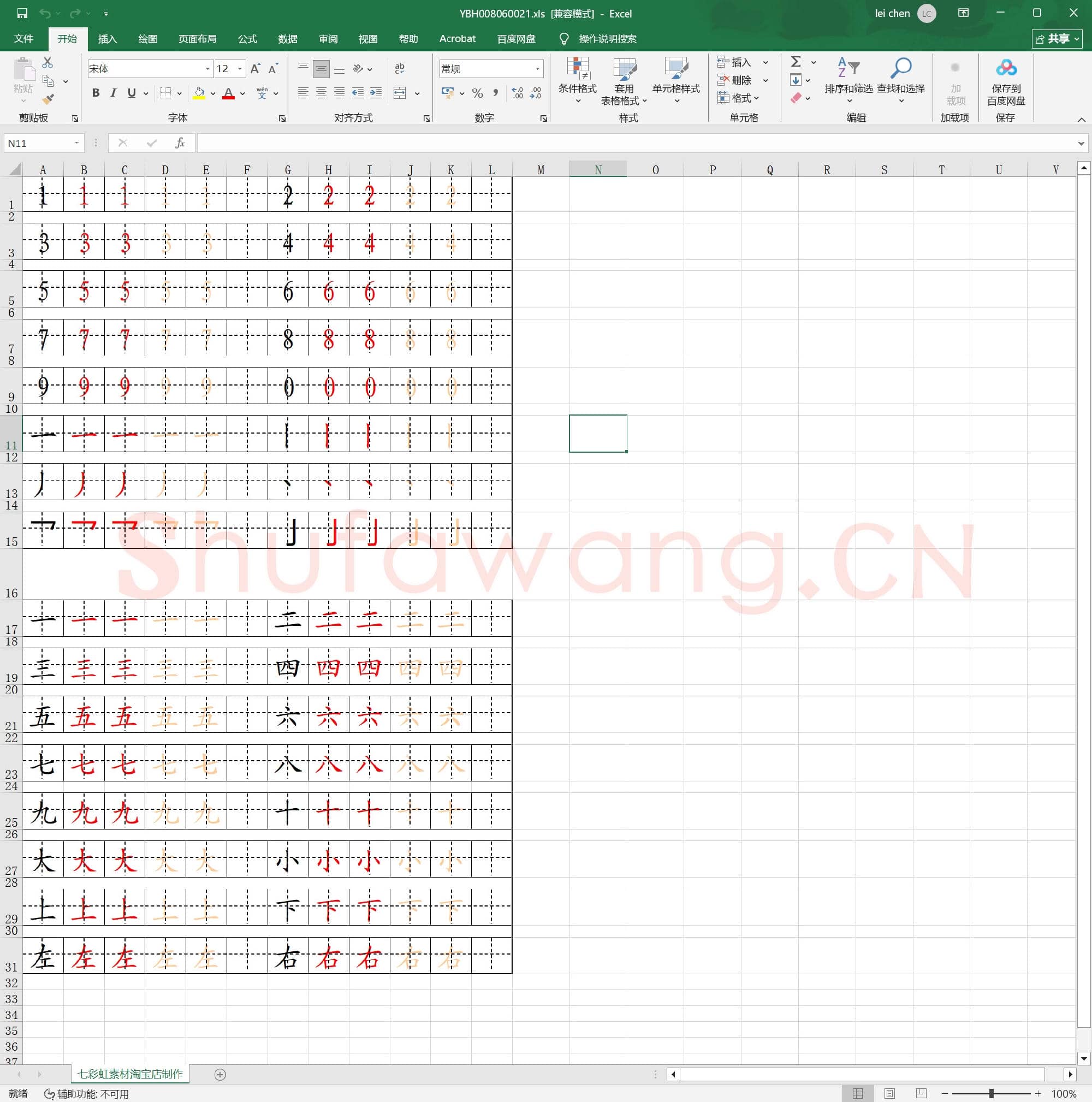
Task: Click the AutoSum Σ icon
Action: (796, 62)
